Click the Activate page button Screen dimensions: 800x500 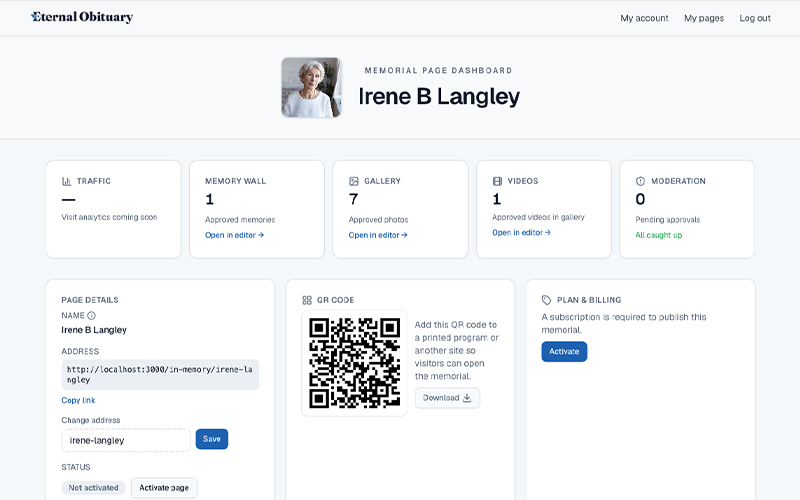click(x=164, y=488)
